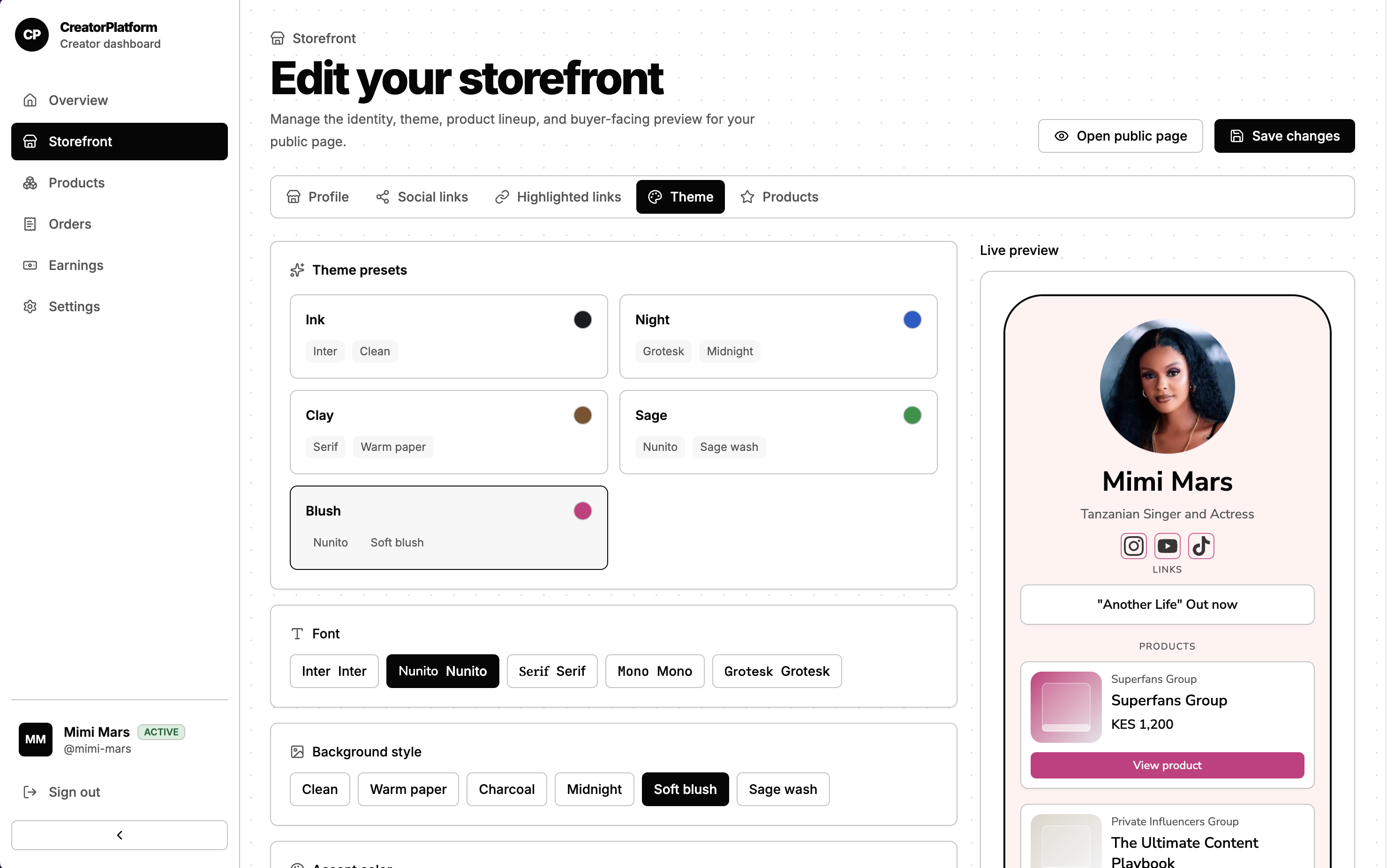The height and width of the screenshot is (868, 1387).
Task: Click the "Another Life" Out now link
Action: point(1167,605)
